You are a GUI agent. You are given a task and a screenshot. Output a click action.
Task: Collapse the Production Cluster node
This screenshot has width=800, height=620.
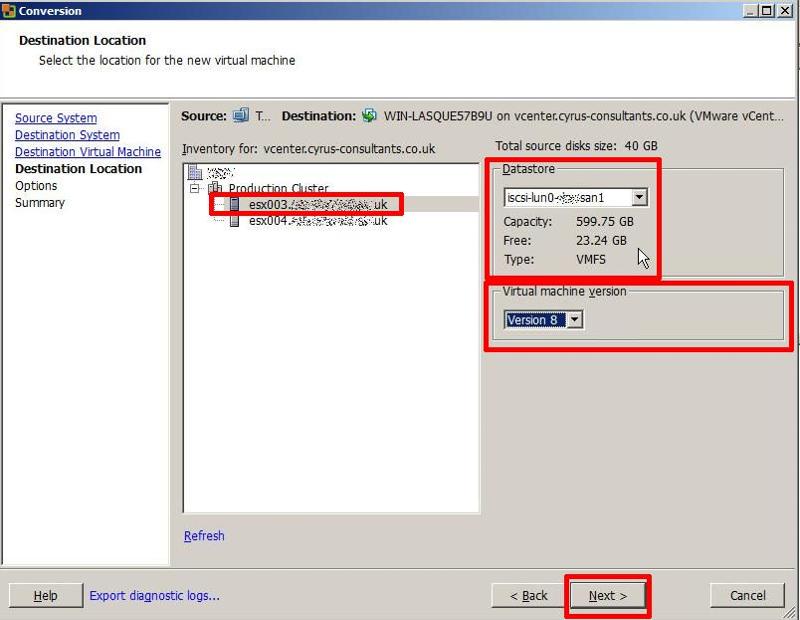194,188
